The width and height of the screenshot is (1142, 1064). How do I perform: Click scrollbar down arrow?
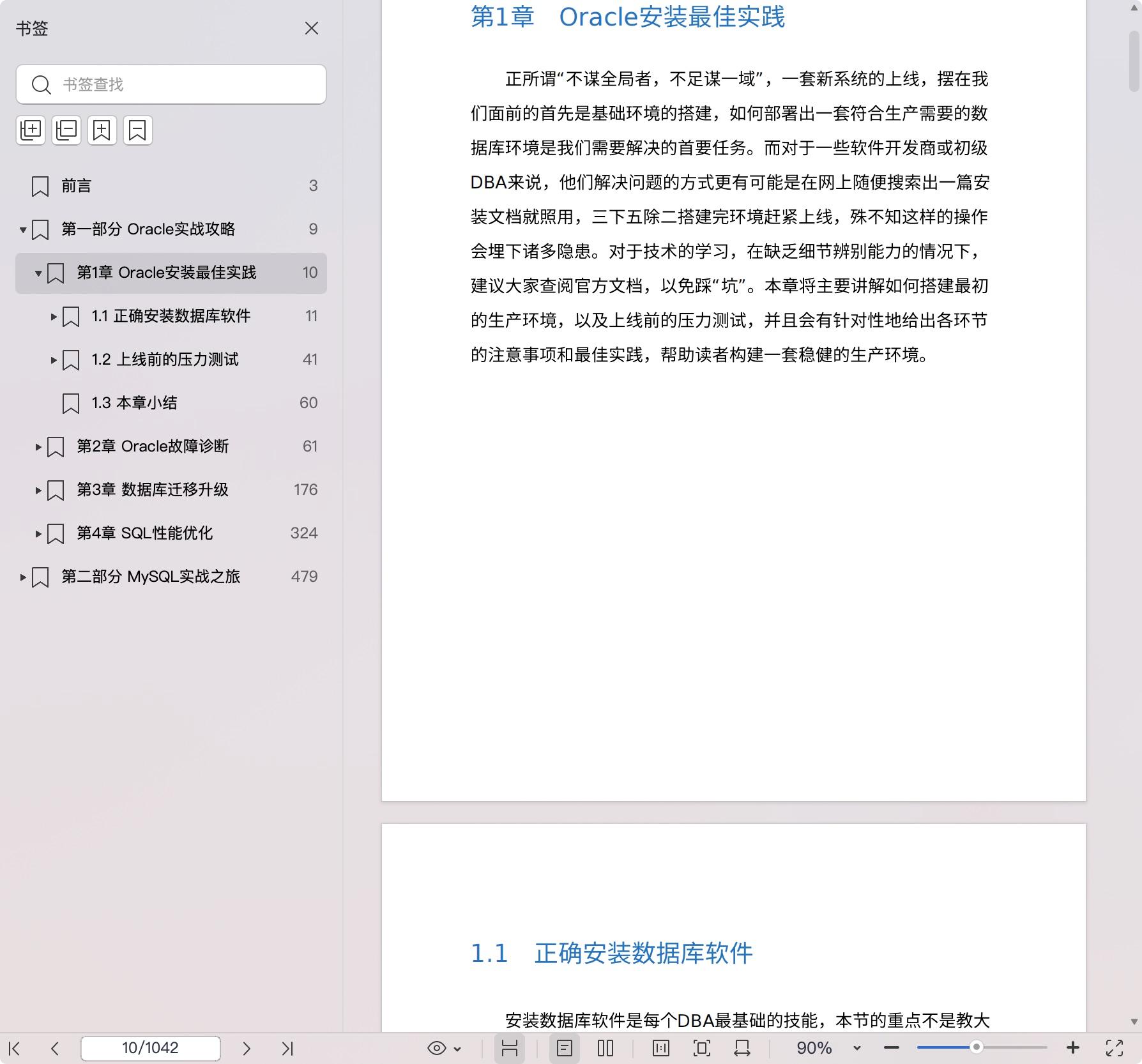coord(1134,1021)
